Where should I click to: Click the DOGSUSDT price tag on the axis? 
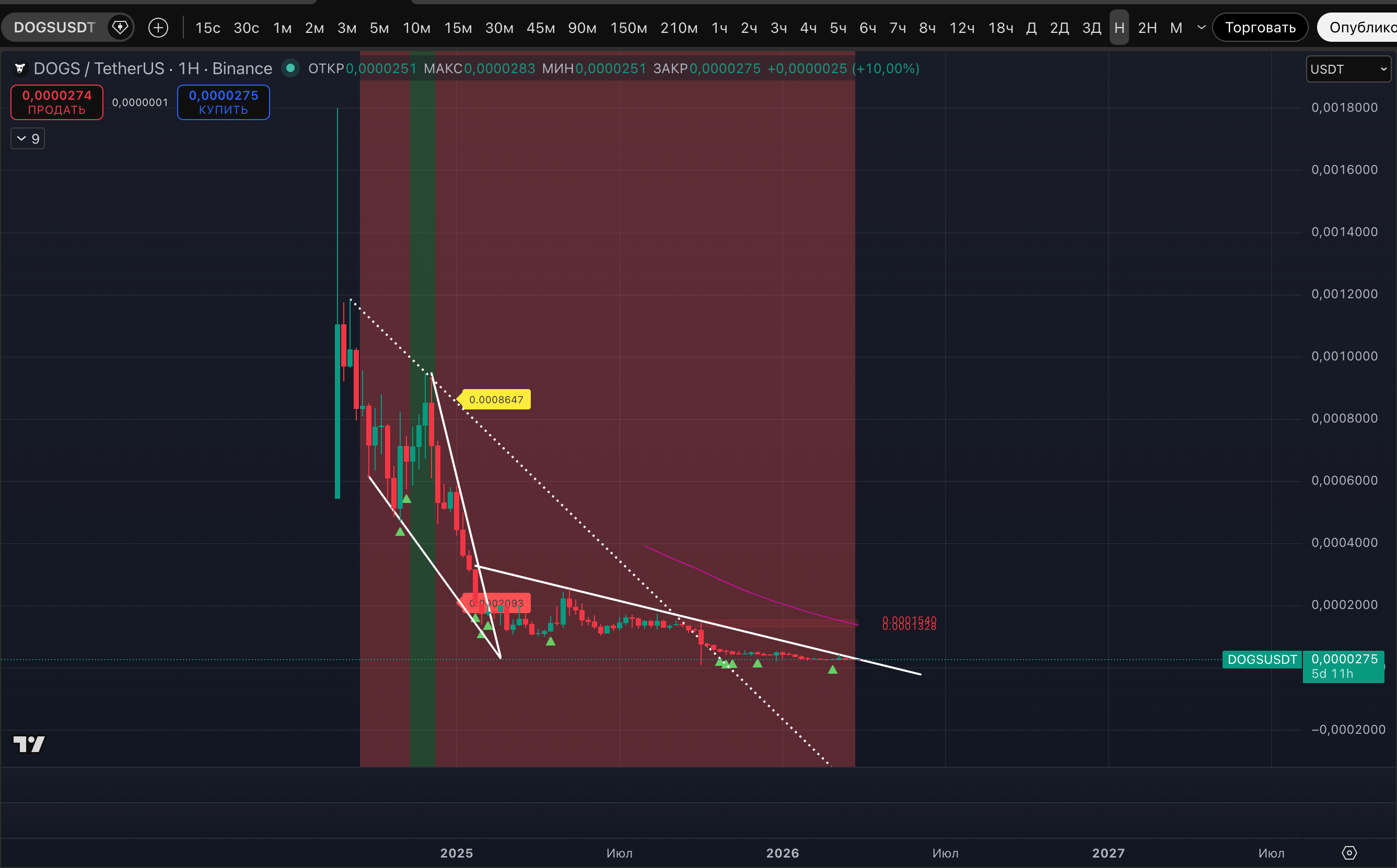coord(1262,659)
